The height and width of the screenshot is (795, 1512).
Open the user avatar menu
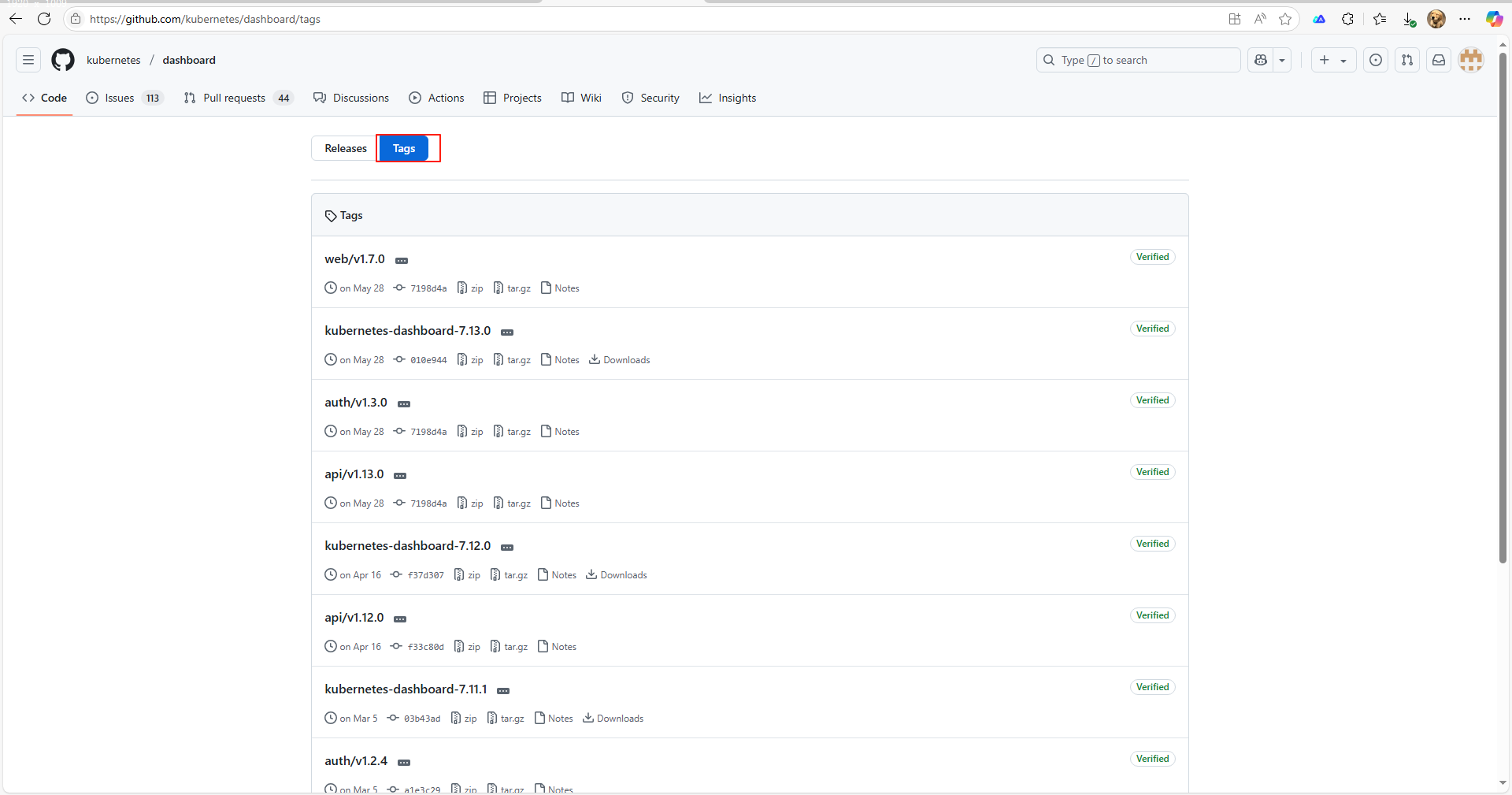tap(1470, 60)
